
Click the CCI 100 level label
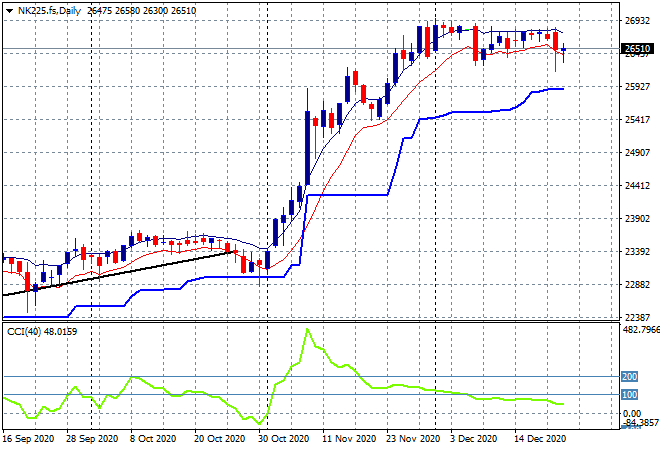click(x=629, y=395)
